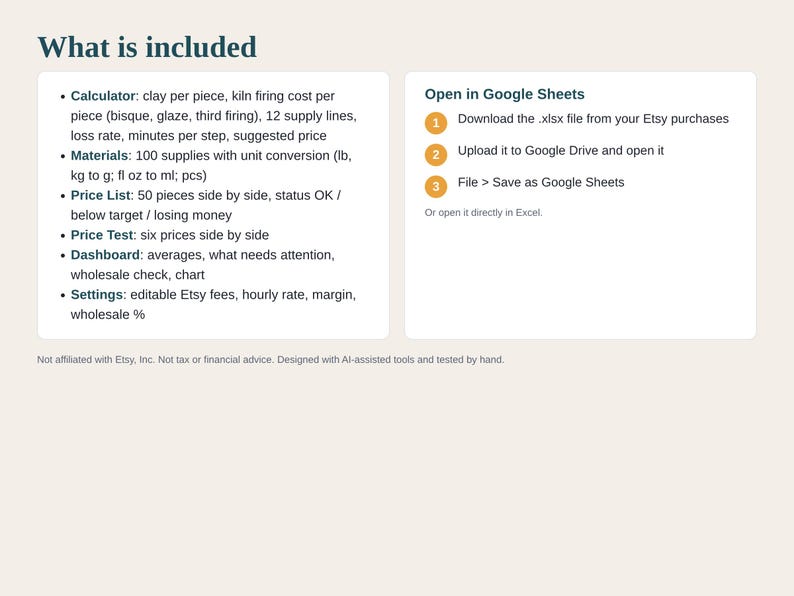
Task: Click the bold 'Dashboard' label
Action: (x=105, y=255)
